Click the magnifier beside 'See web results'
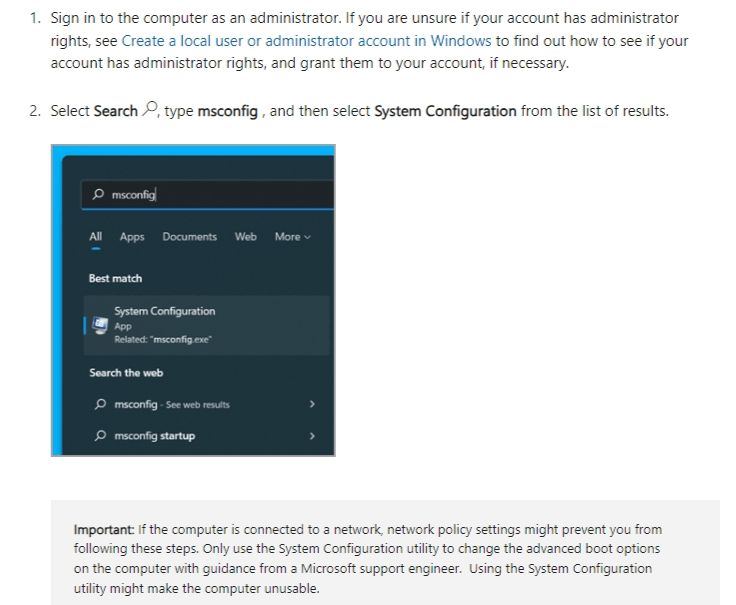736x605 pixels. pyautogui.click(x=101, y=405)
